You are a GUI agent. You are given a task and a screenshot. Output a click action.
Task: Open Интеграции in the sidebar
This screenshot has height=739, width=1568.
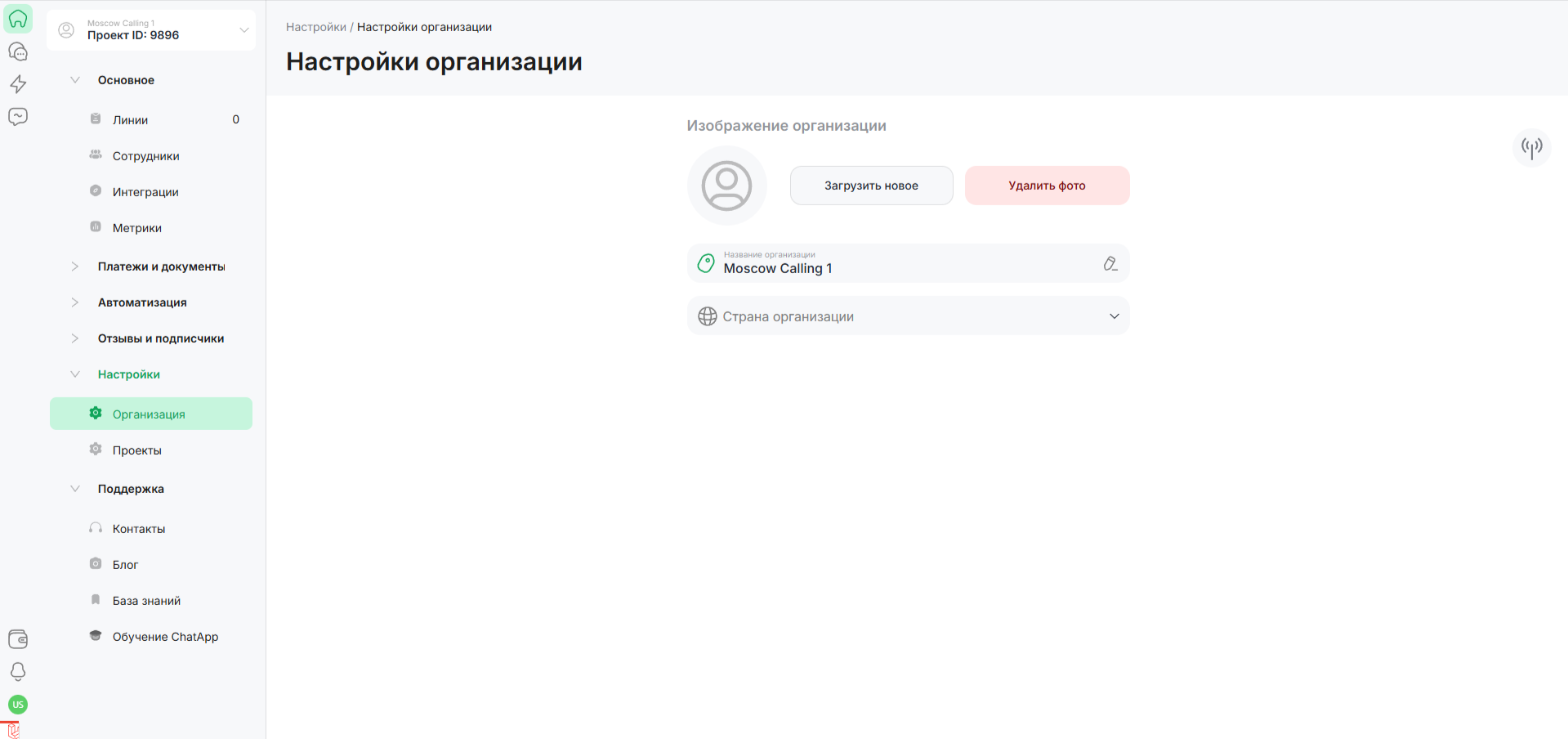tap(145, 192)
